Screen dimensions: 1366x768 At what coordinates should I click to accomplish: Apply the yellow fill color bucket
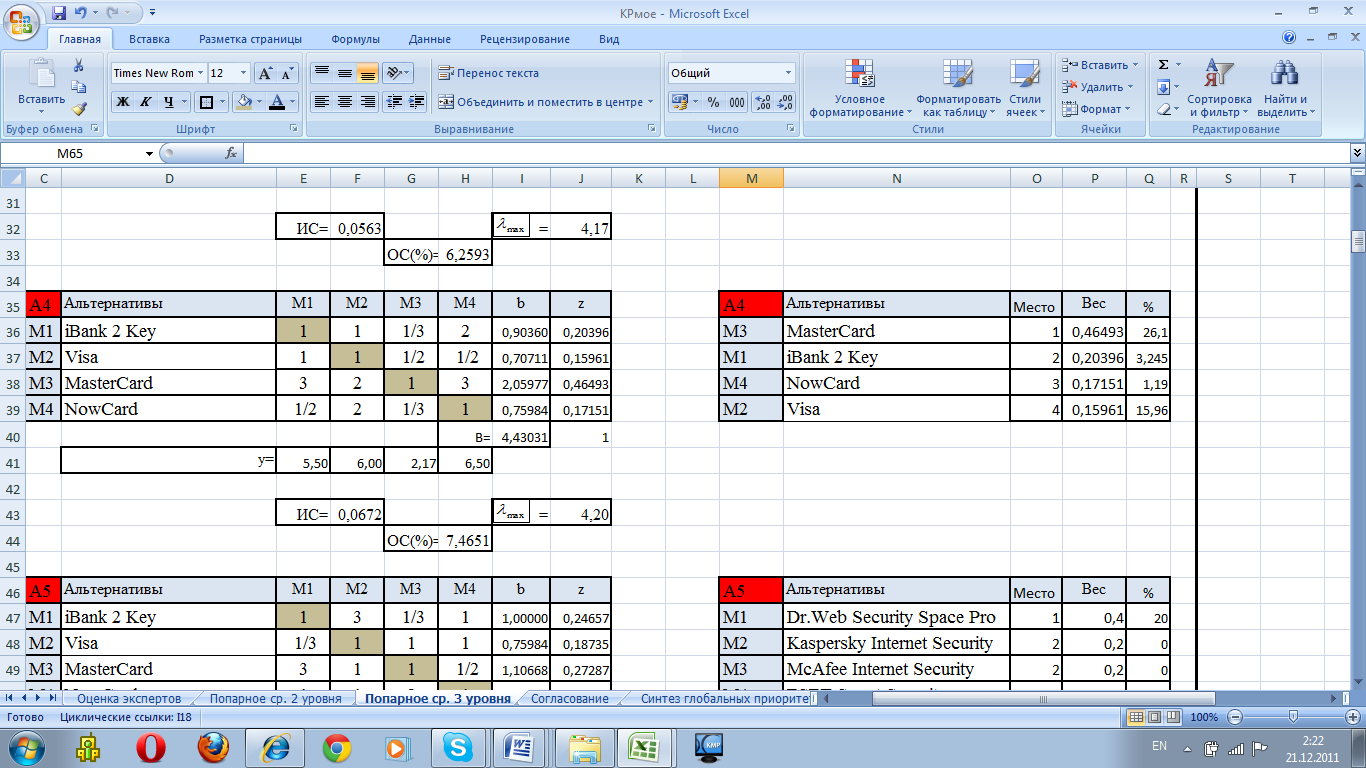pyautogui.click(x=243, y=102)
